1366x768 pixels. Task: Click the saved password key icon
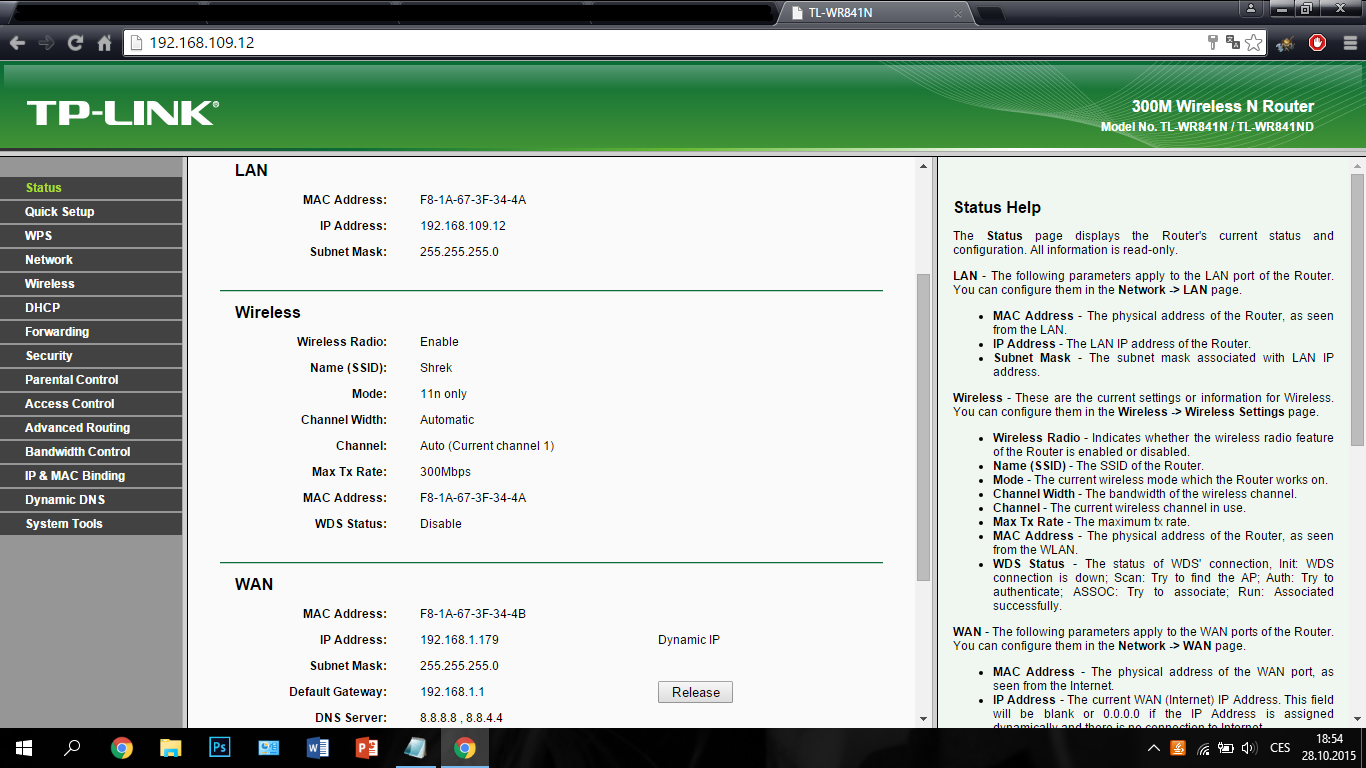coord(1213,43)
